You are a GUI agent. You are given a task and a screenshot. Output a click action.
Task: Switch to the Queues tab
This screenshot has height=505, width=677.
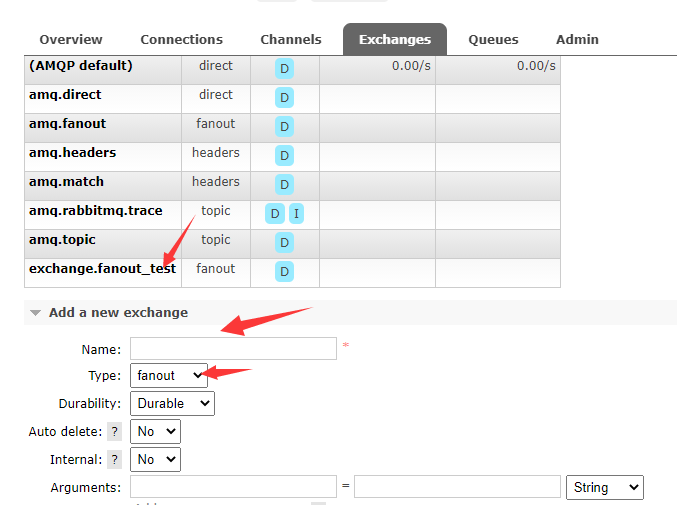click(493, 40)
